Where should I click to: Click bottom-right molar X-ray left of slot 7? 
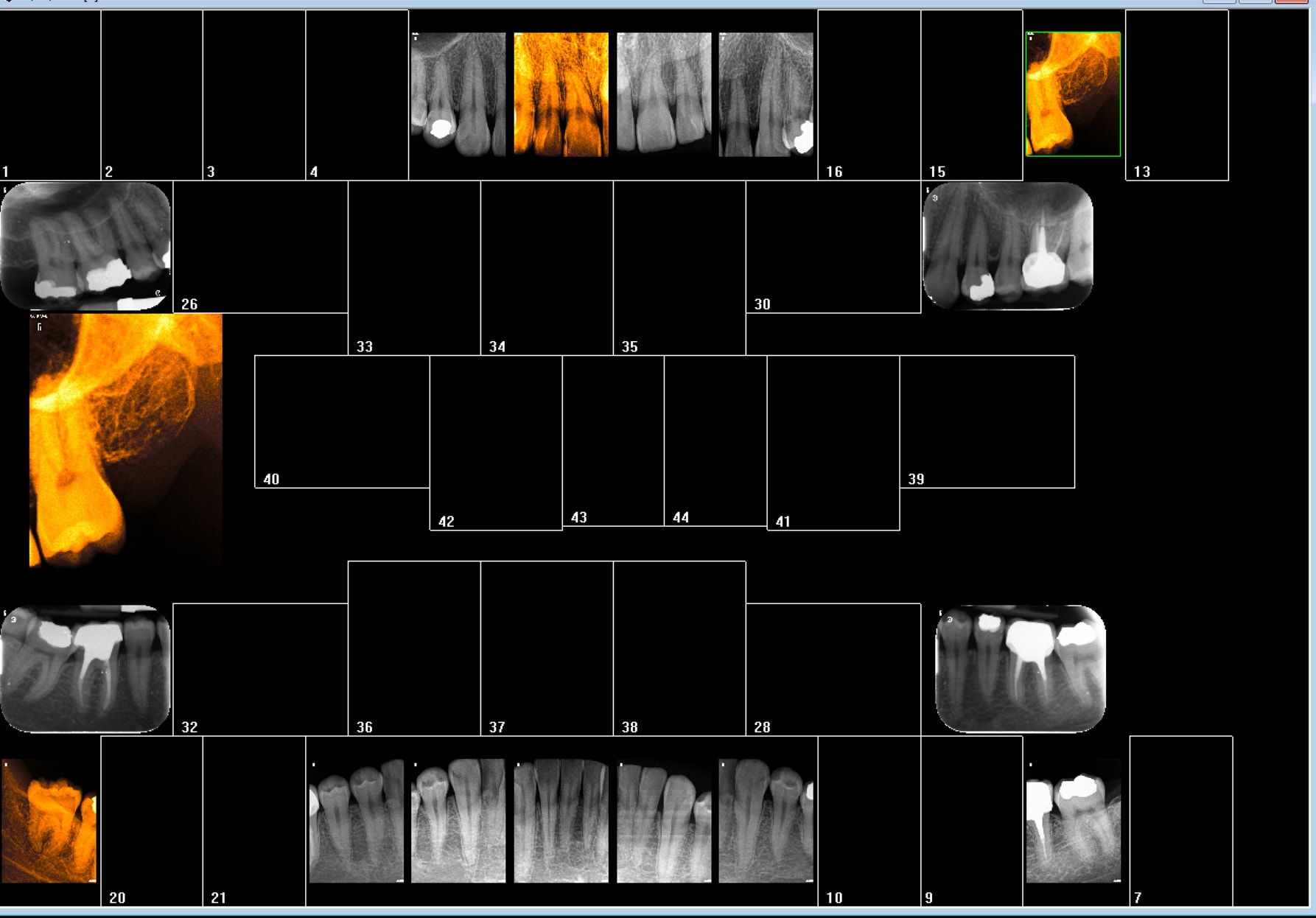(1073, 821)
